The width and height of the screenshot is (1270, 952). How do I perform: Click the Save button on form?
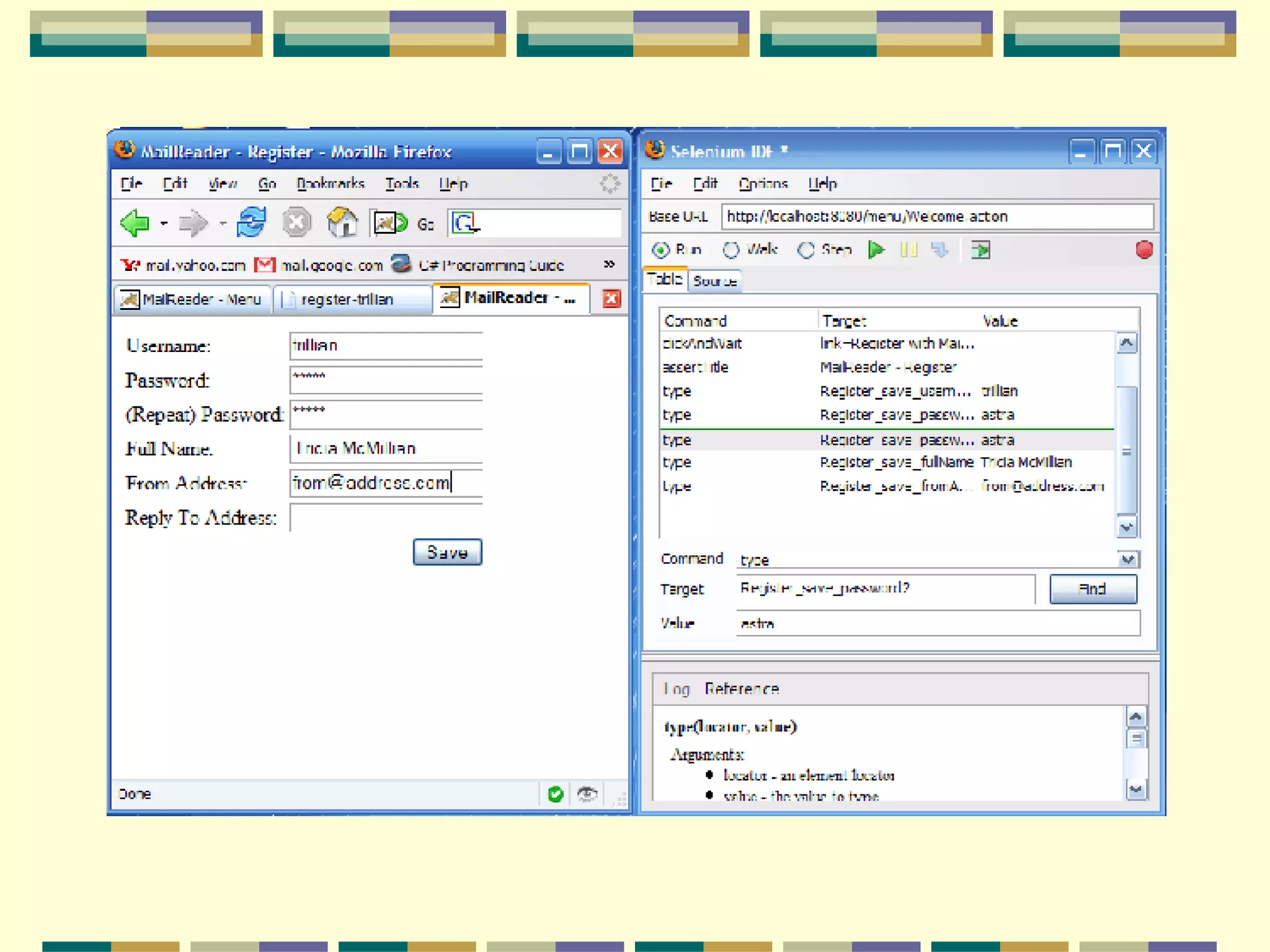point(447,552)
